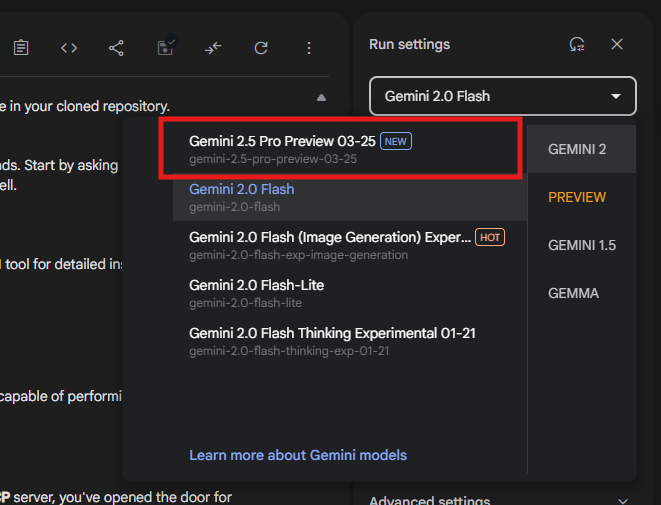The height and width of the screenshot is (505, 661).
Task: Click the gemini-2.0-flash-exp-image-generation ID text
Action: pos(298,255)
